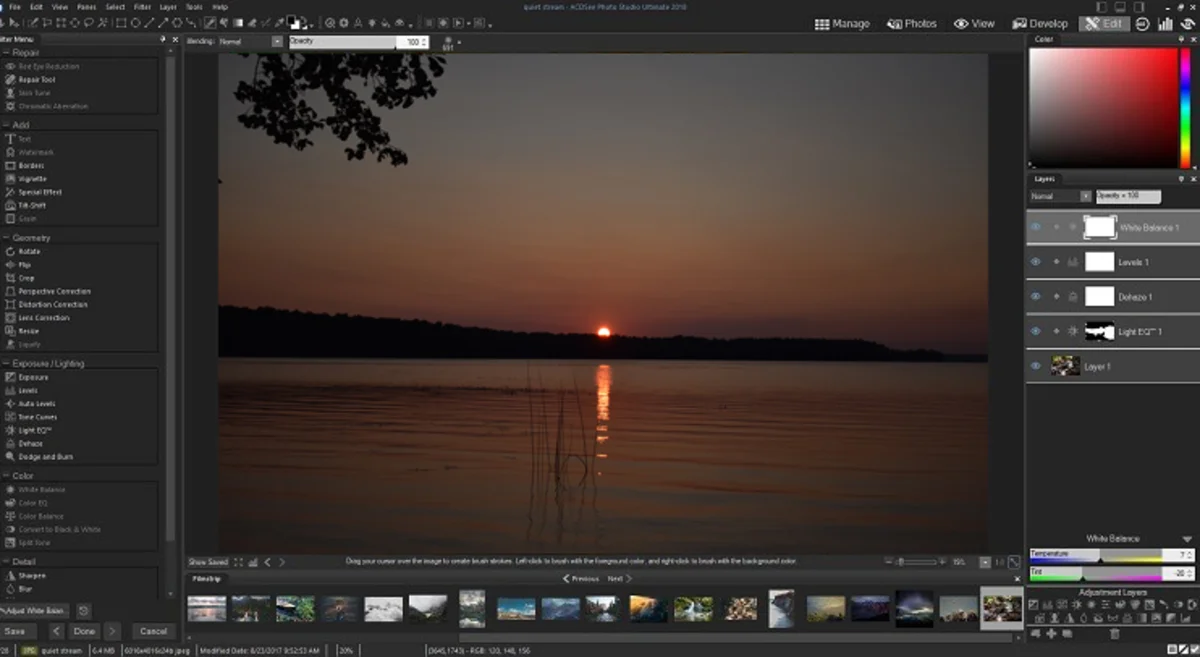Open the Dehaze filter

[30, 443]
